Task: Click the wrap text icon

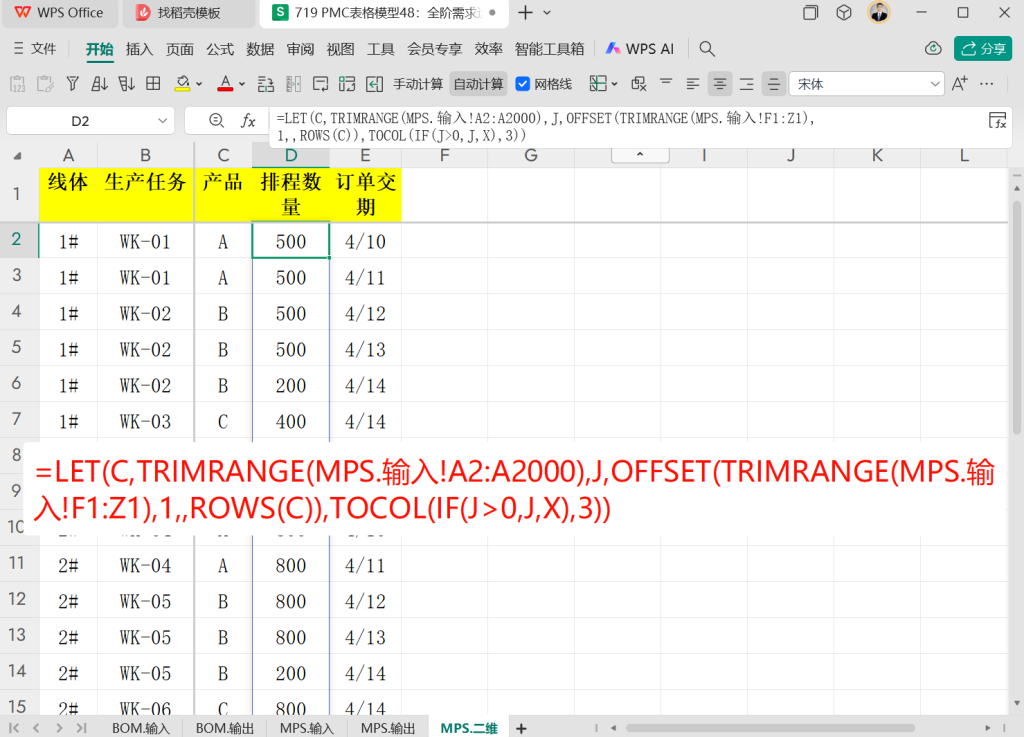Action: pyautogui.click(x=320, y=84)
